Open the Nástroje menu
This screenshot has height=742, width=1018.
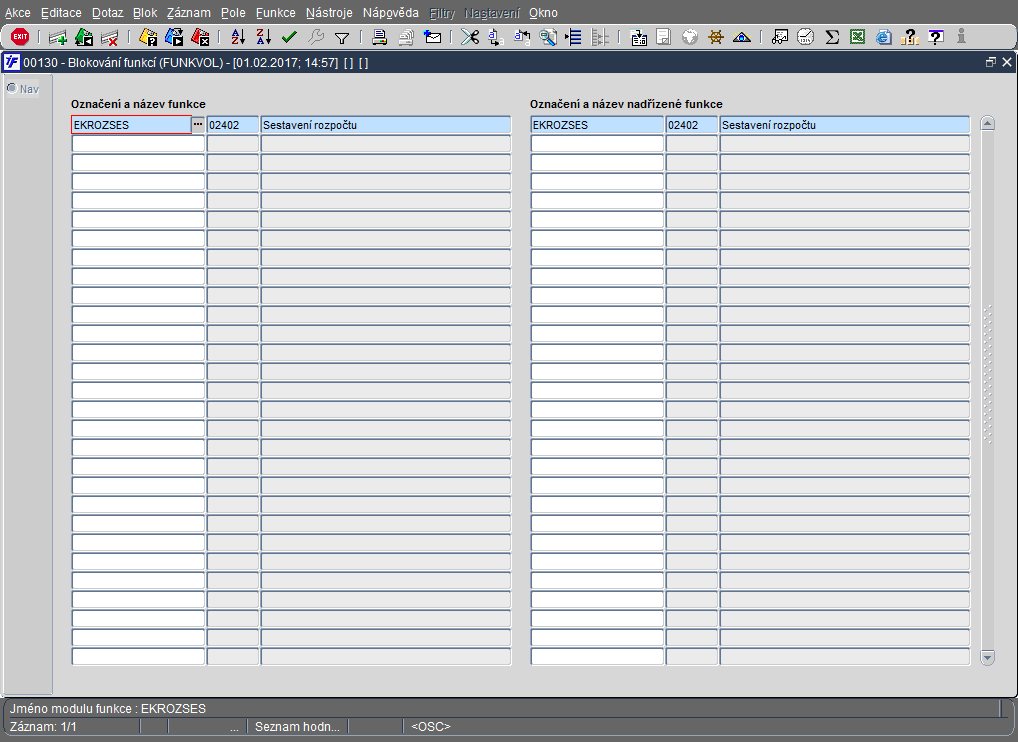(329, 13)
